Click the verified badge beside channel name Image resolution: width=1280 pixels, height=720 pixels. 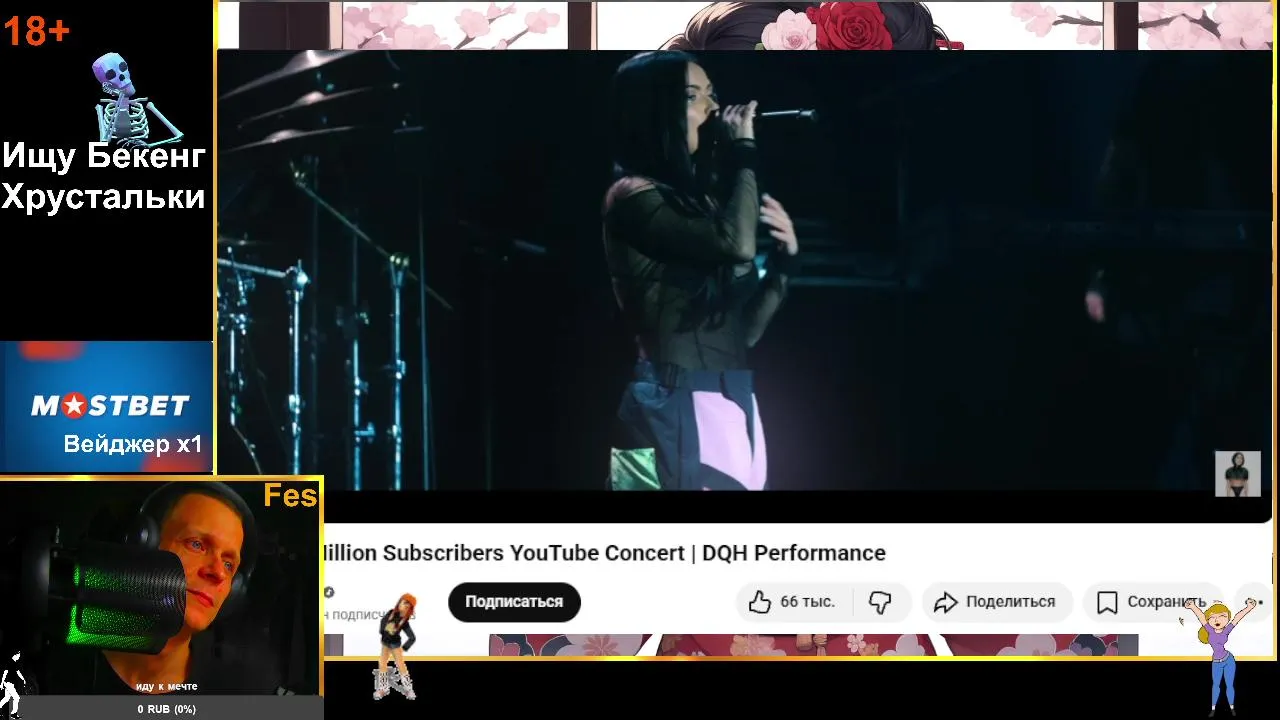click(x=329, y=592)
